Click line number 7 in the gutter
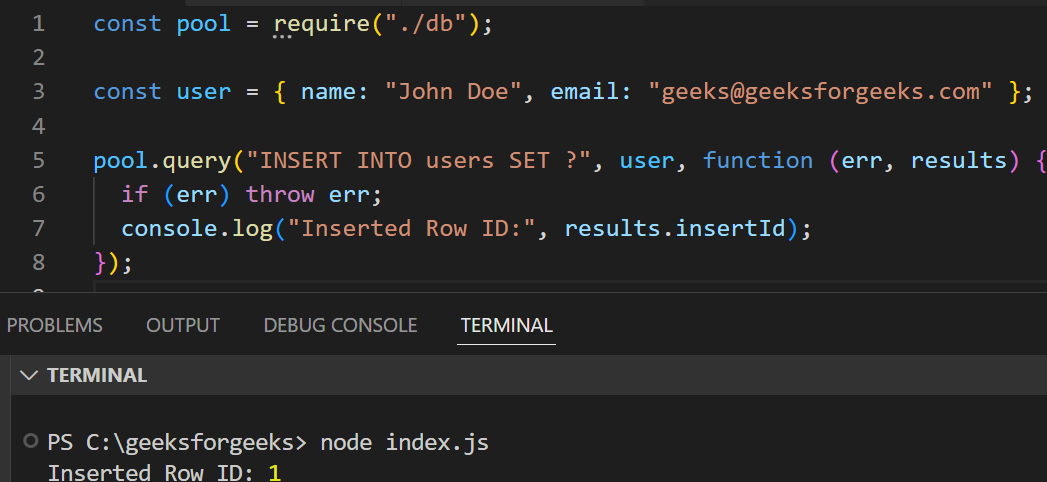The image size is (1047, 482). click(x=39, y=228)
